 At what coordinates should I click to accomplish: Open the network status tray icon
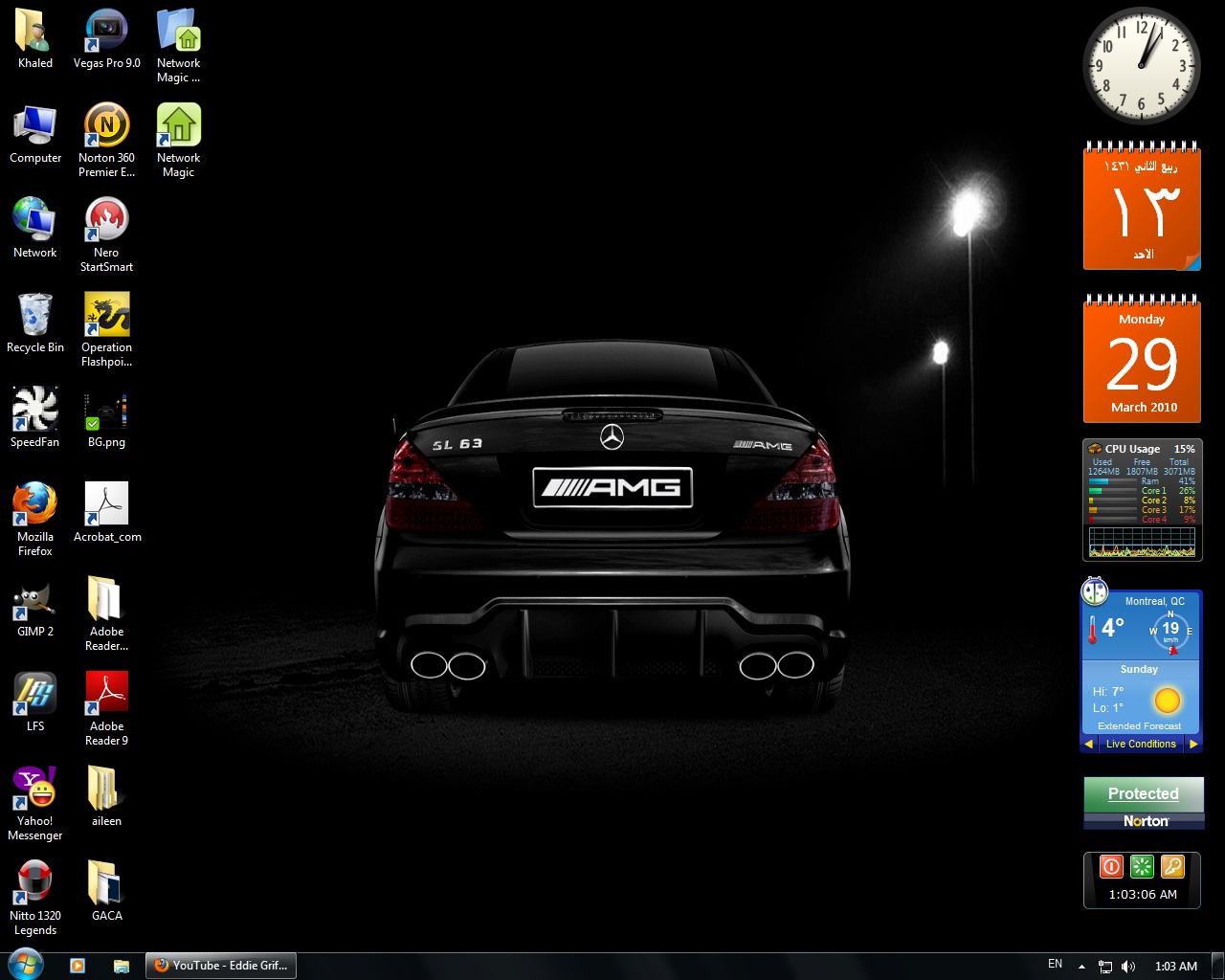pyautogui.click(x=1105, y=967)
